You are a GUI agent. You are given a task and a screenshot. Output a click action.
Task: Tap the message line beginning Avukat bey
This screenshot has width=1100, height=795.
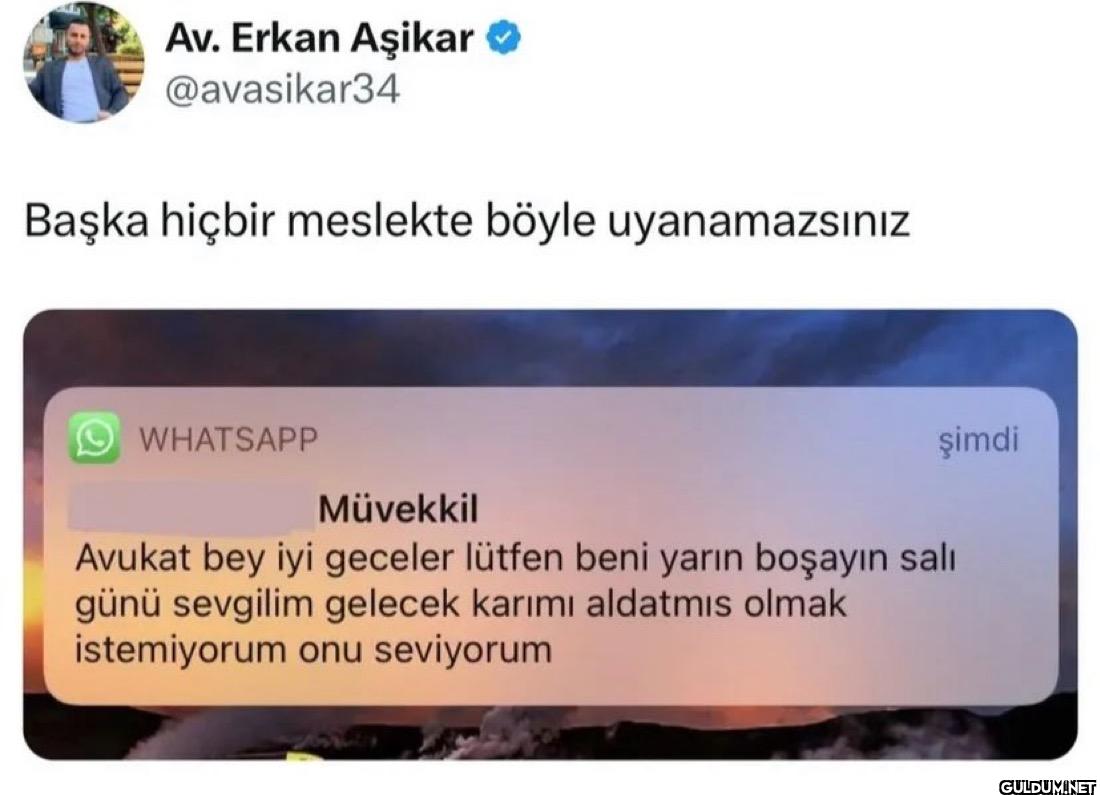[x=516, y=559]
